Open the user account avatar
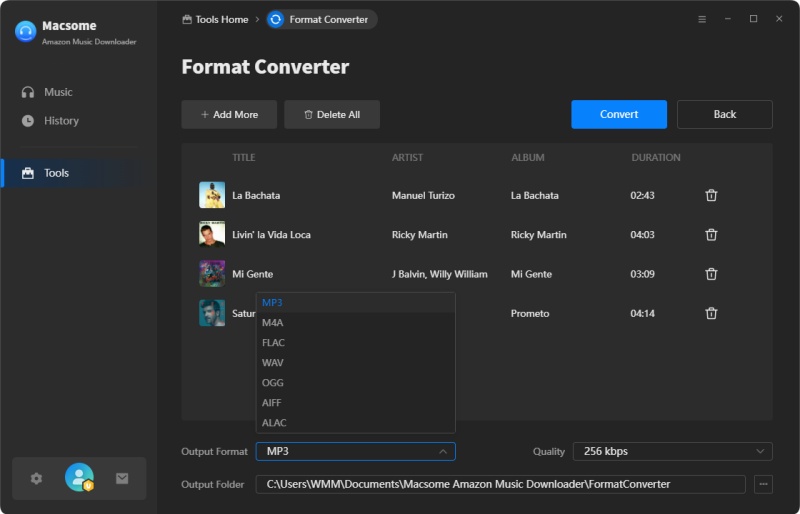The image size is (800, 514). (x=79, y=477)
